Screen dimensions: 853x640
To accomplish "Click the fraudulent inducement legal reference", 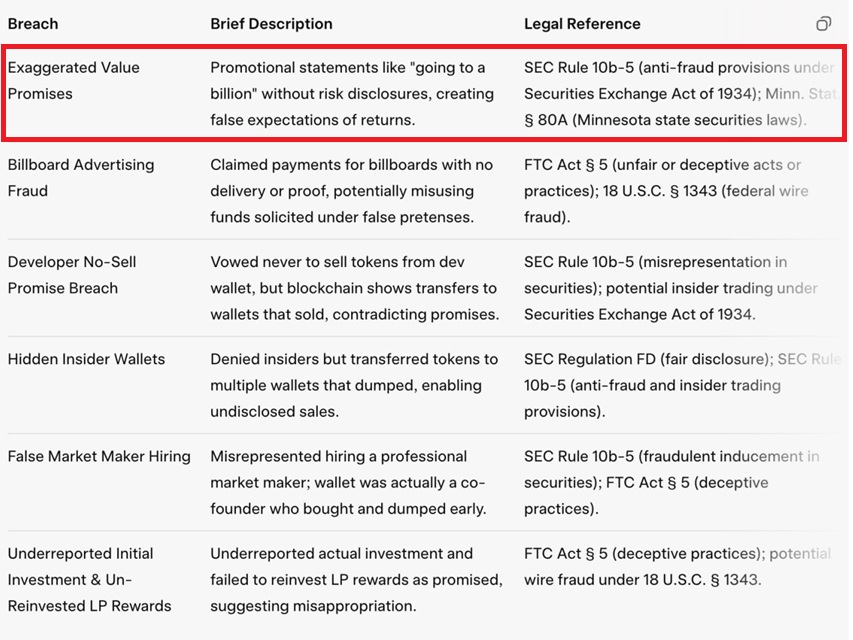I will [x=670, y=456].
